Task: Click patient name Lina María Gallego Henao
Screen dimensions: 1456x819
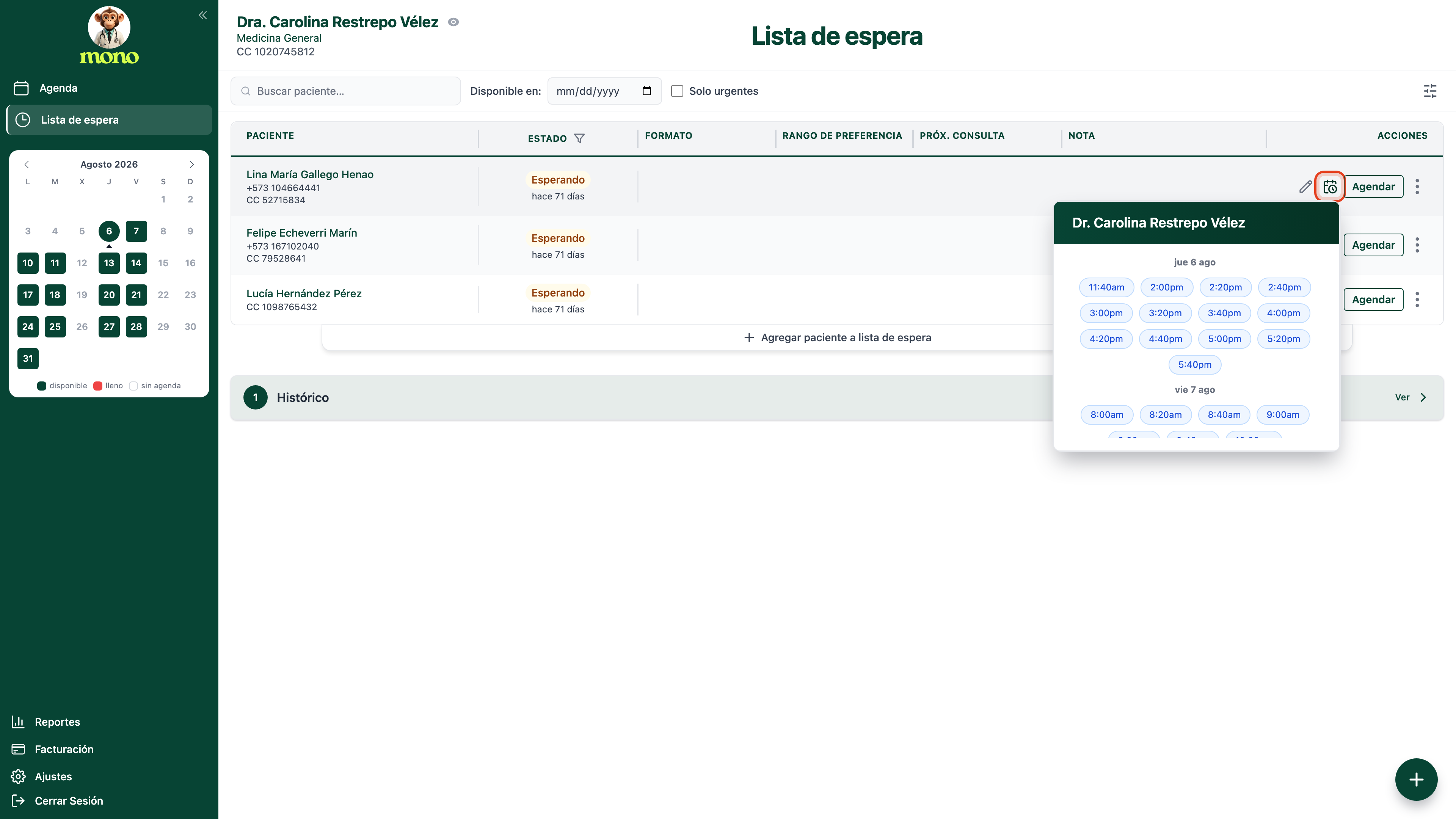Action: point(310,175)
